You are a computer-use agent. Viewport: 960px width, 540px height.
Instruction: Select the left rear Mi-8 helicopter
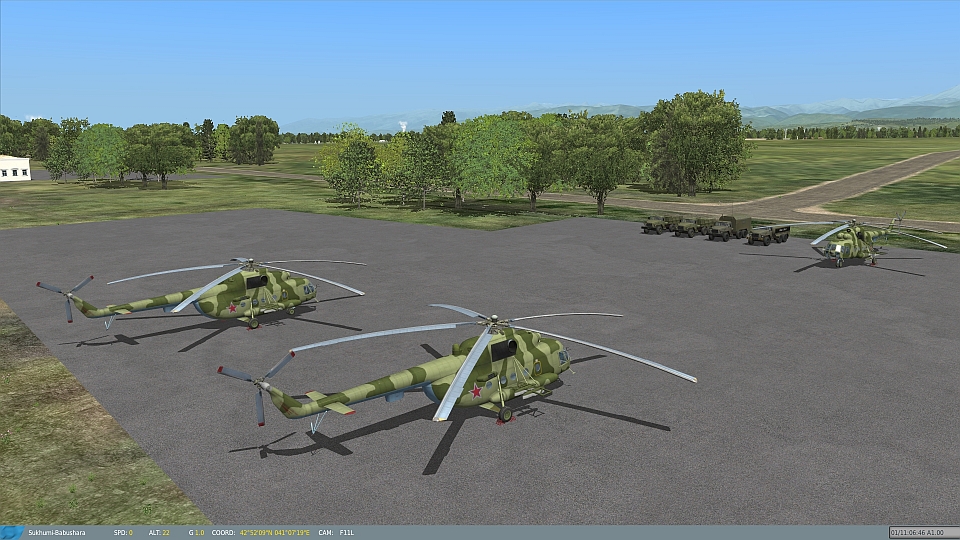tap(250, 292)
